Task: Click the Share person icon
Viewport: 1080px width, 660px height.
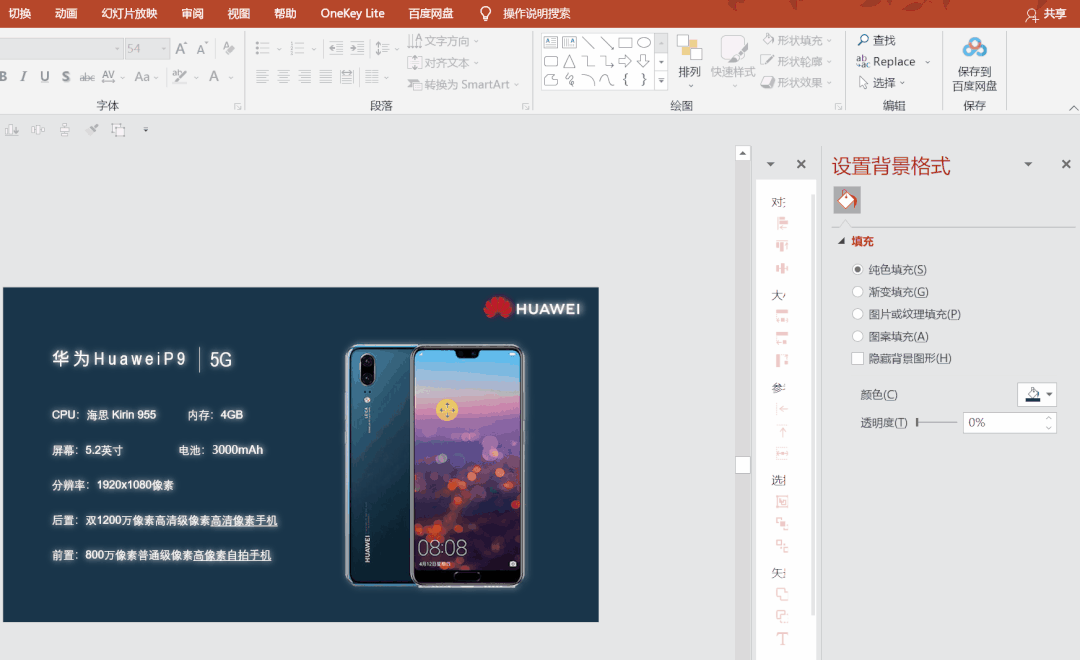Action: click(1031, 14)
